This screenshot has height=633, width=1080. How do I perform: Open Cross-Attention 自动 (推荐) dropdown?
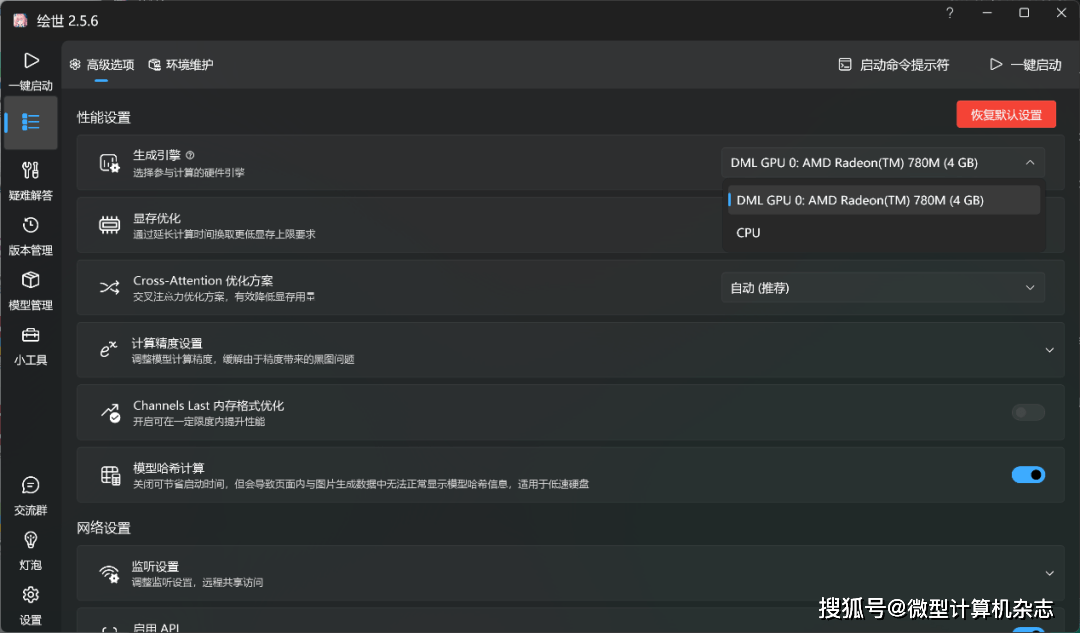click(883, 288)
